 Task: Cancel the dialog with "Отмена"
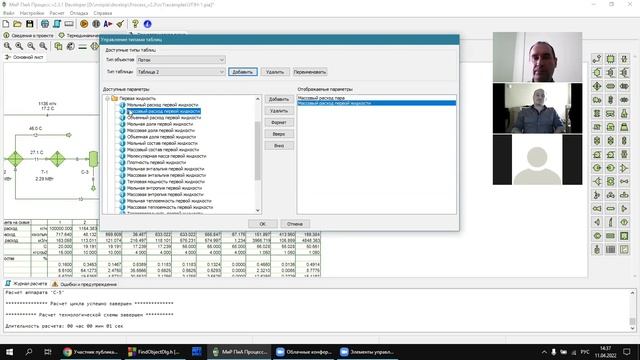pyautogui.click(x=295, y=224)
